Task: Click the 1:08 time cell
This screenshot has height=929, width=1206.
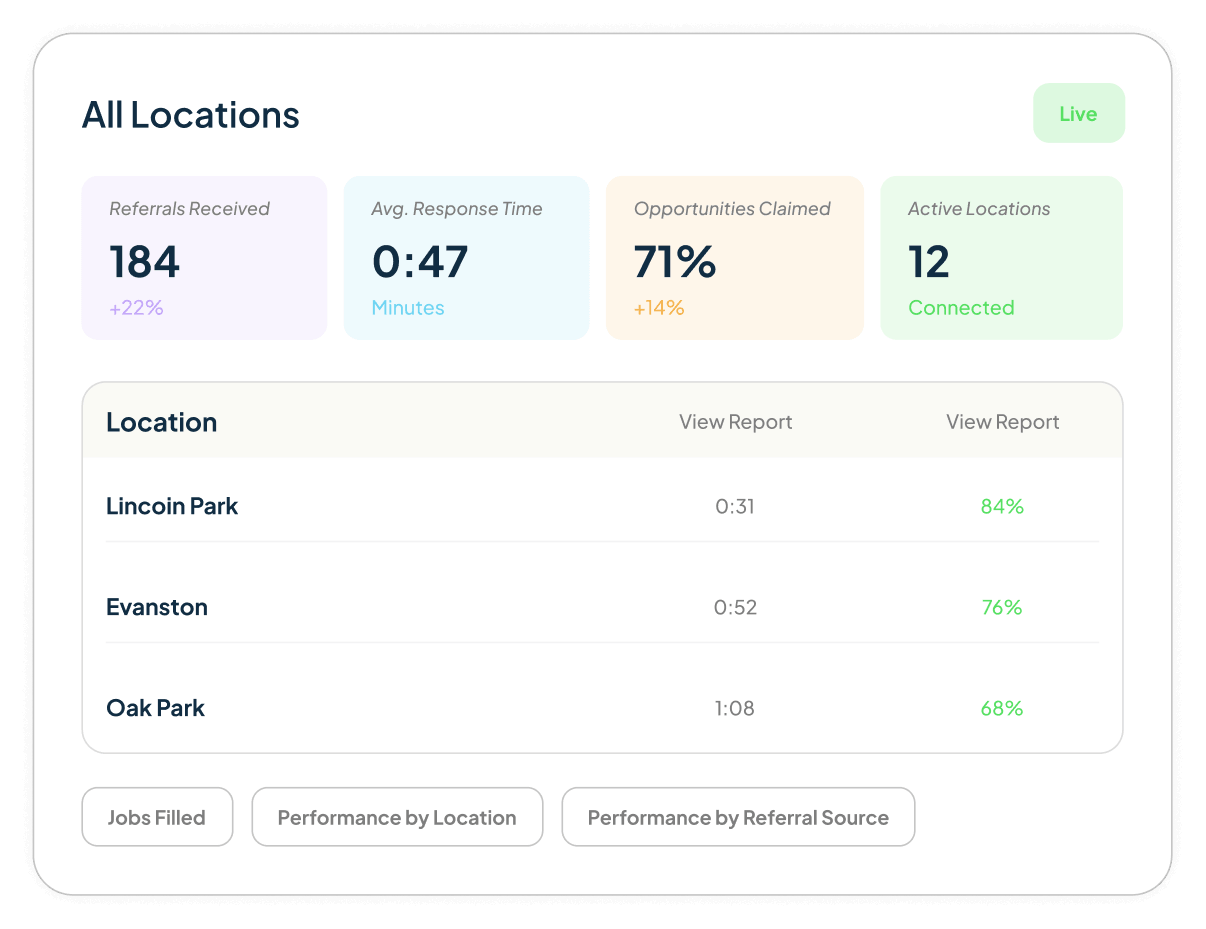Action: click(735, 708)
